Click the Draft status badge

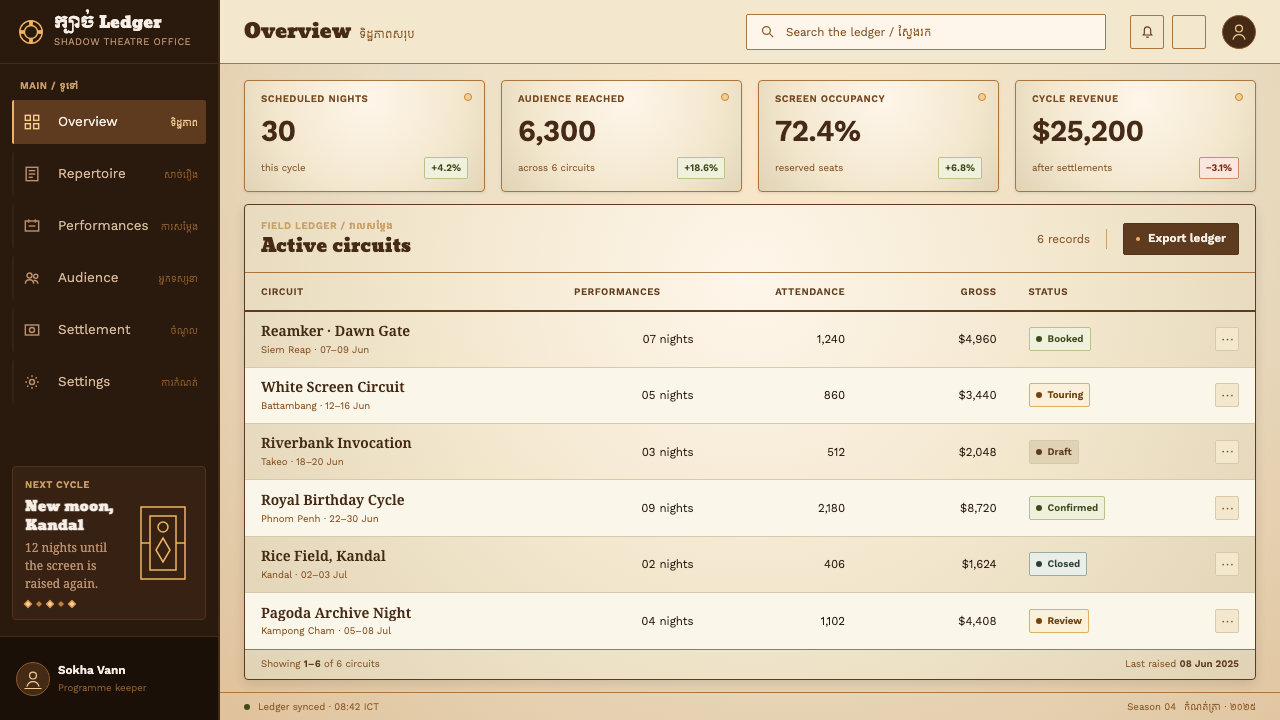click(1054, 452)
